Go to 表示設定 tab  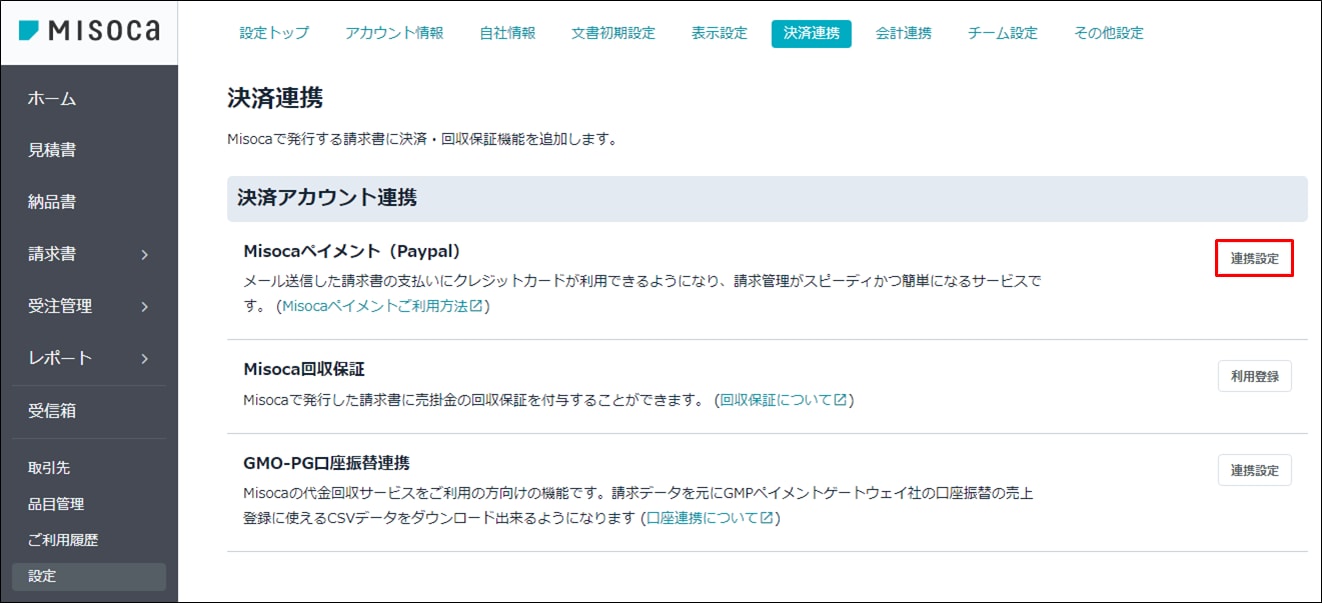tap(719, 33)
